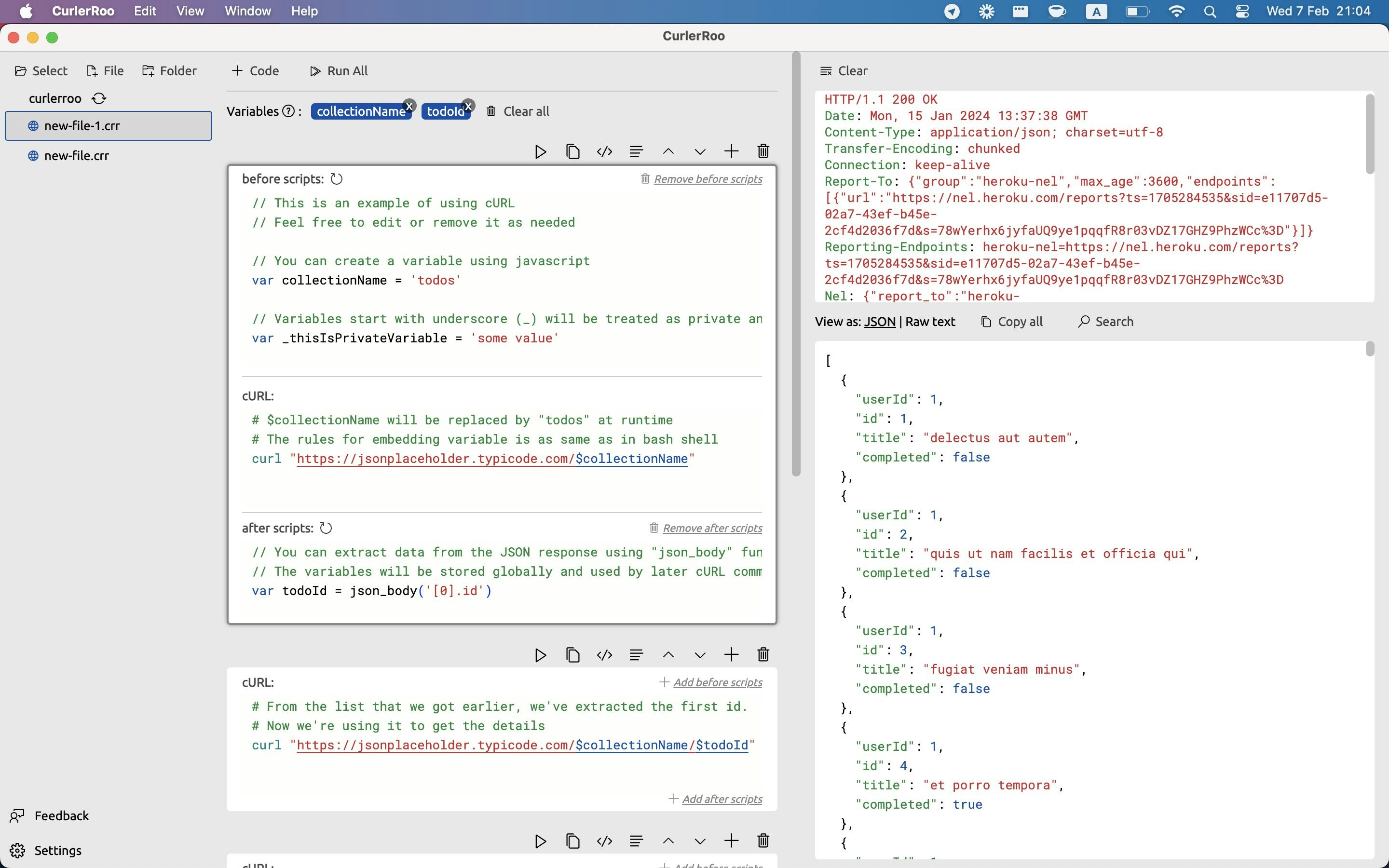
Task: Add a block after the third one
Action: coord(731,841)
